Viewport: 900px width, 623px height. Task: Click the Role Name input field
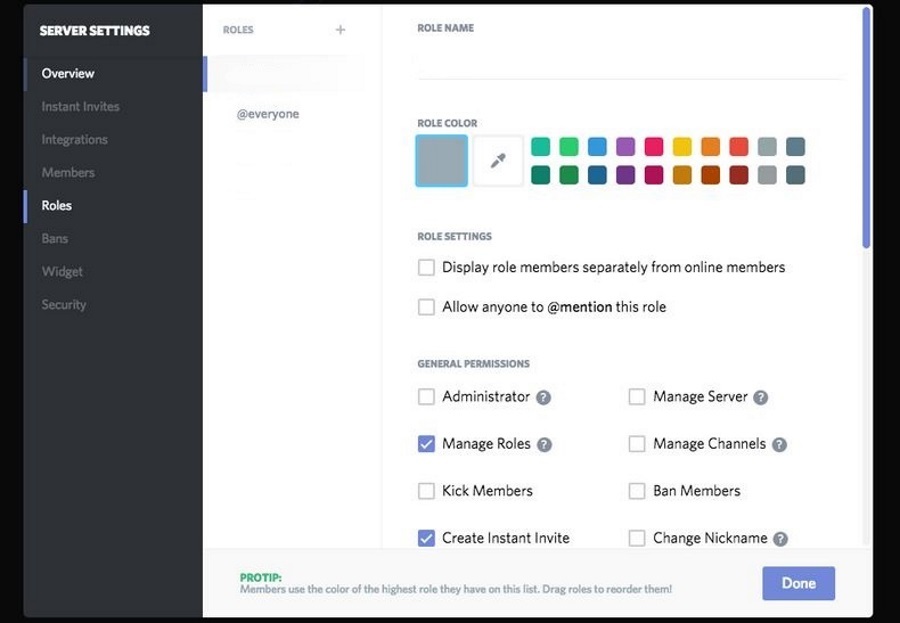click(630, 63)
